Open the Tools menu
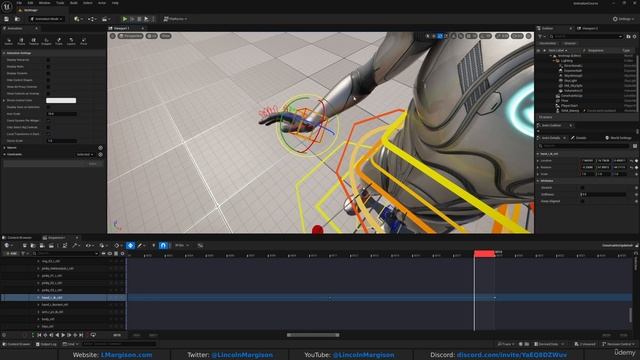 point(60,3)
